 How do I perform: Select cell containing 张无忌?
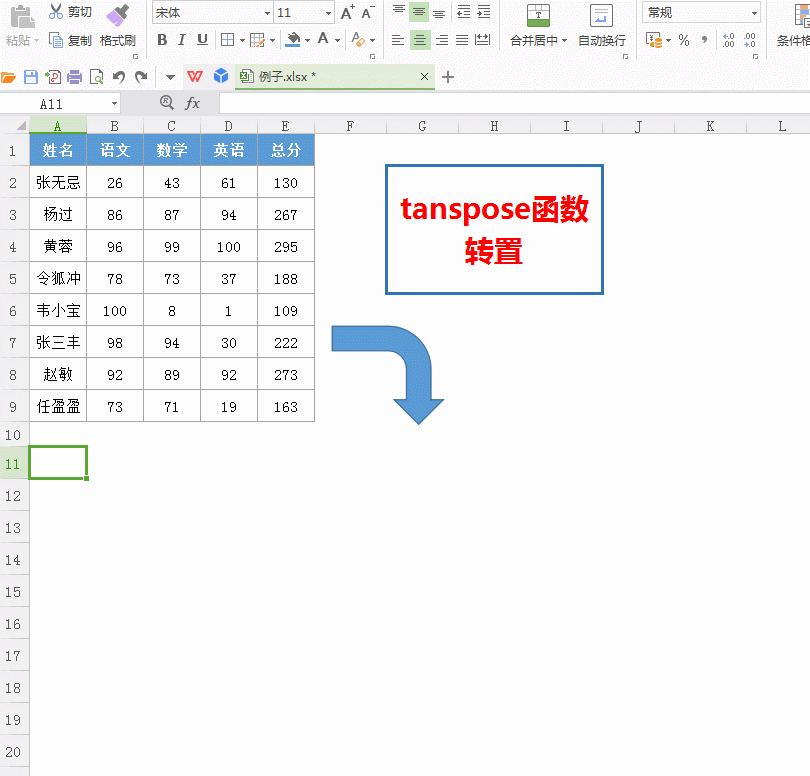click(x=58, y=182)
